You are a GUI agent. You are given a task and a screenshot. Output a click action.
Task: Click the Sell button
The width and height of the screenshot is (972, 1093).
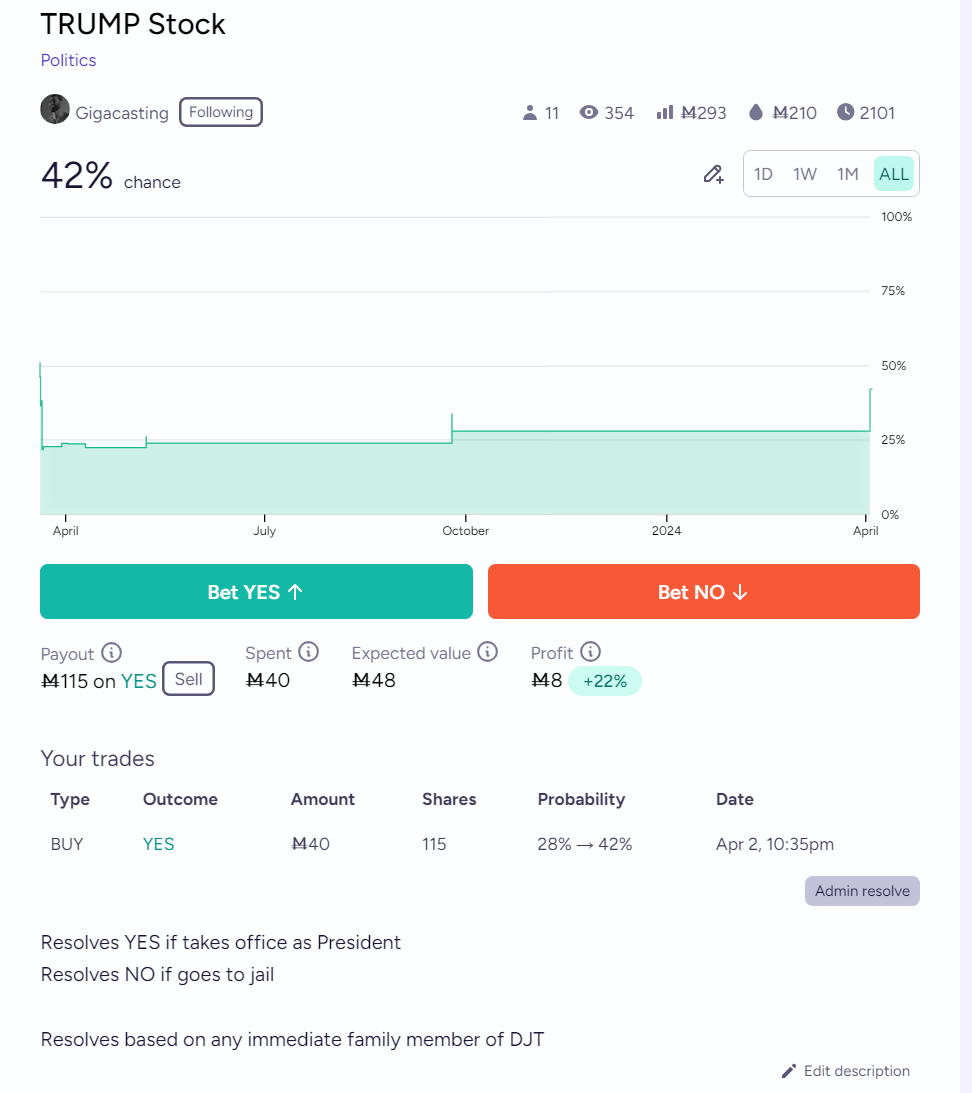pos(188,680)
